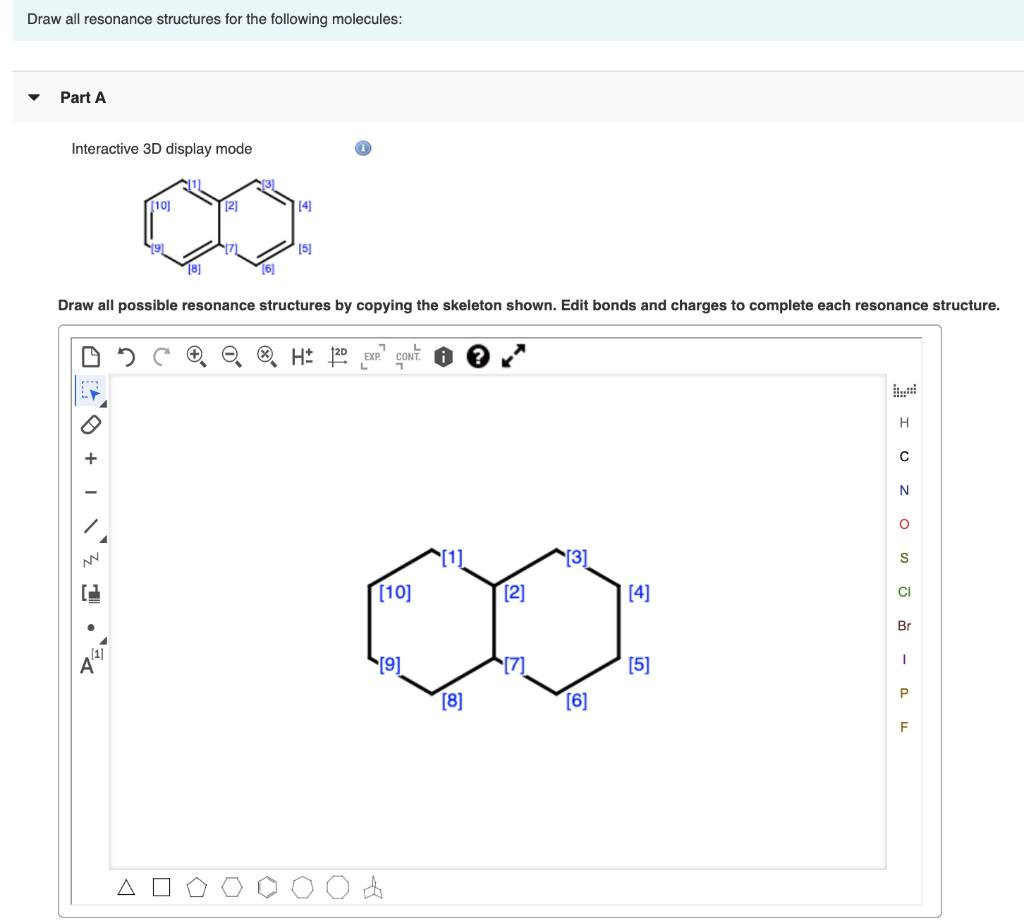Collapse the Part A section
1024x921 pixels.
(x=33, y=97)
